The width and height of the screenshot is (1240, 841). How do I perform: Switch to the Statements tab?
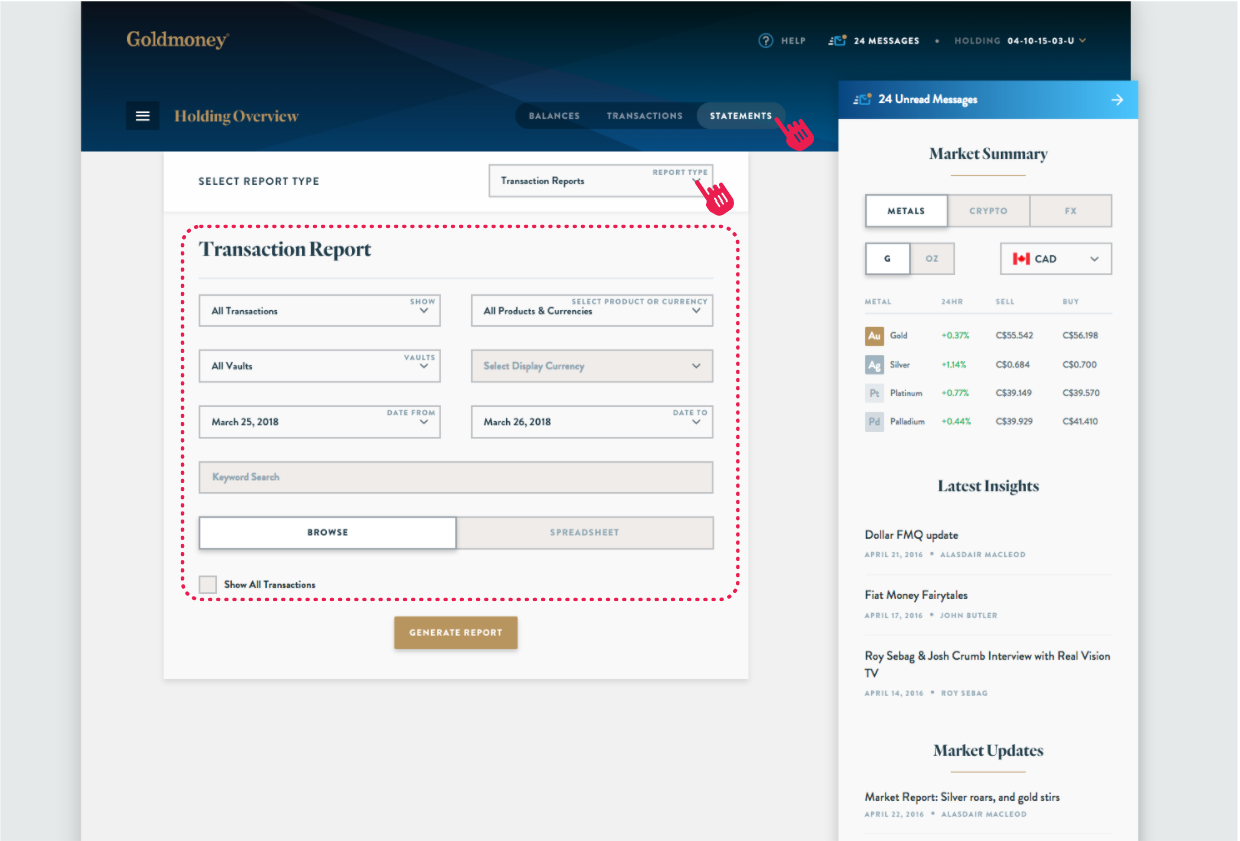tap(741, 116)
